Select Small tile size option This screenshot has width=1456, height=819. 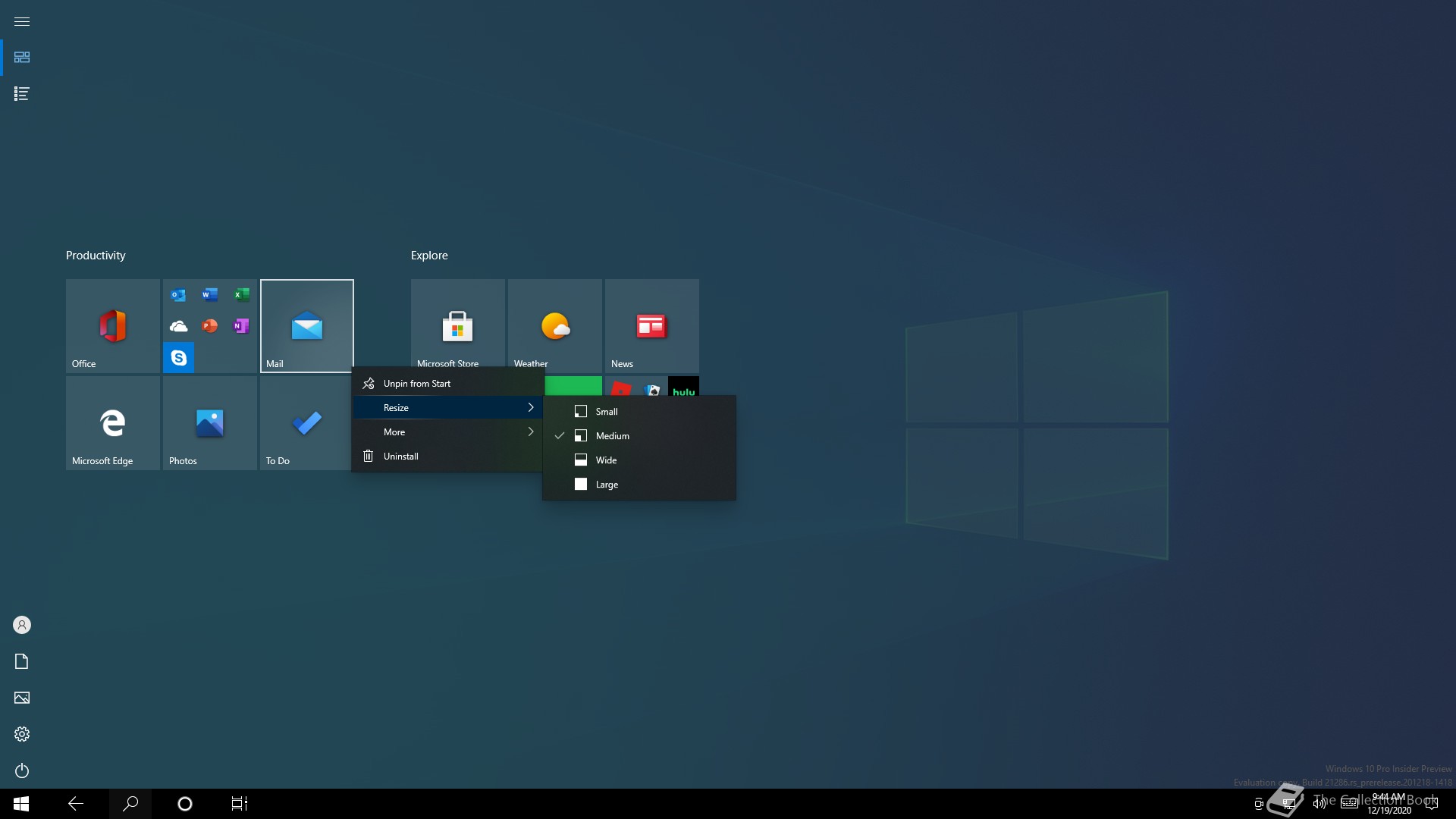(606, 412)
